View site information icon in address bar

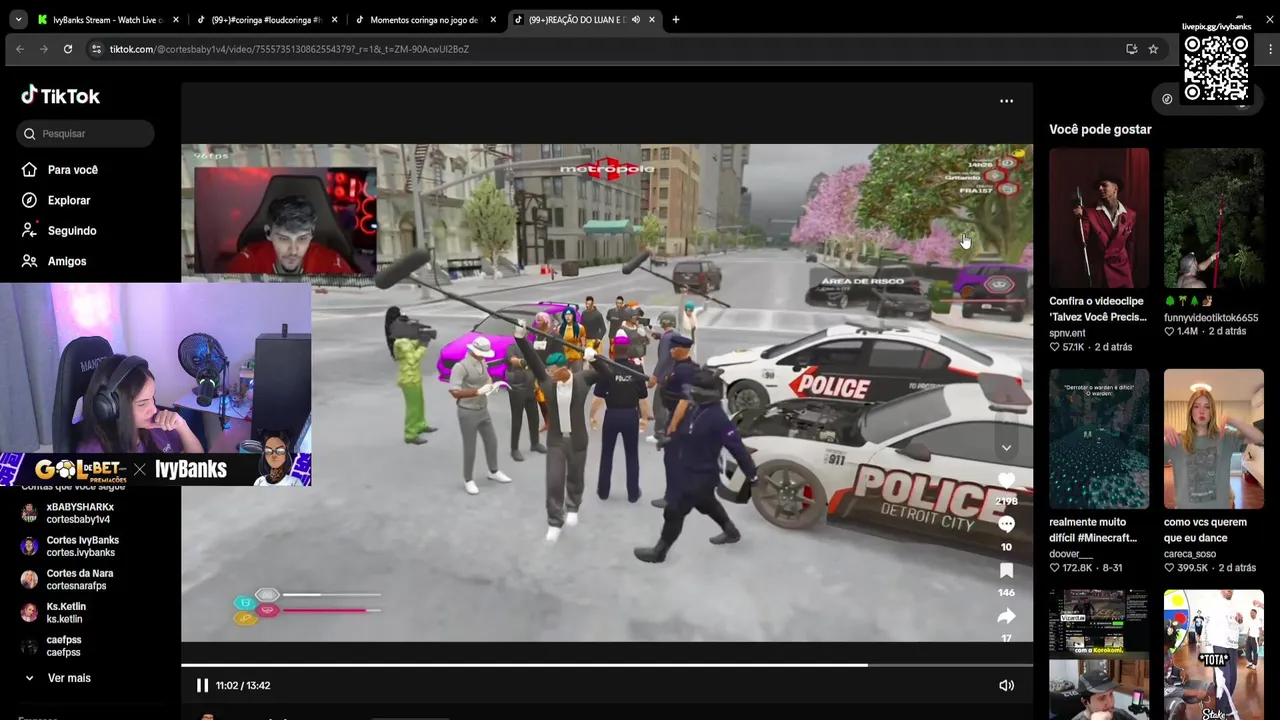(x=96, y=49)
